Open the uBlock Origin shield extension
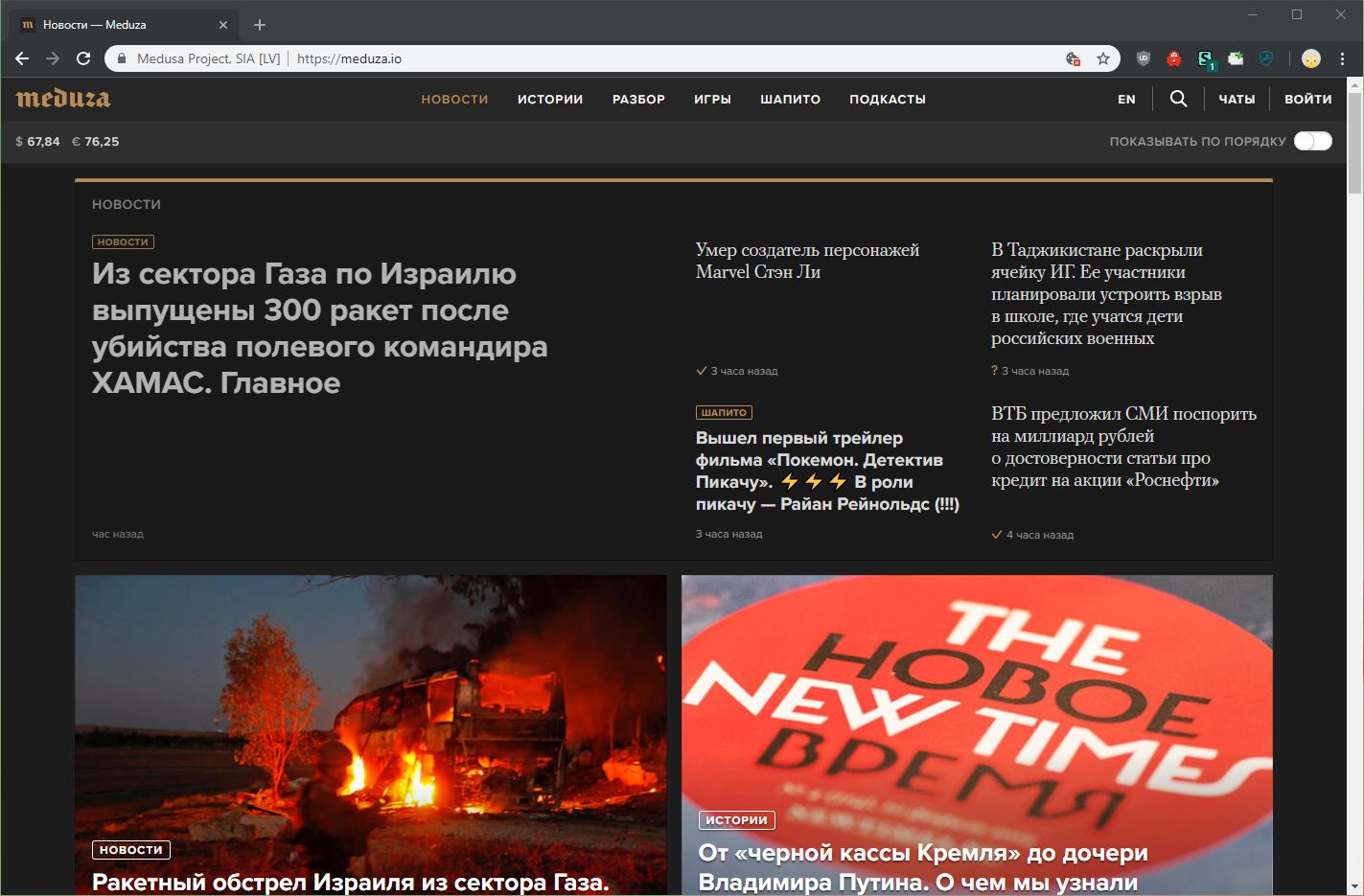Screen dimensions: 1364x896 coord(1144,58)
